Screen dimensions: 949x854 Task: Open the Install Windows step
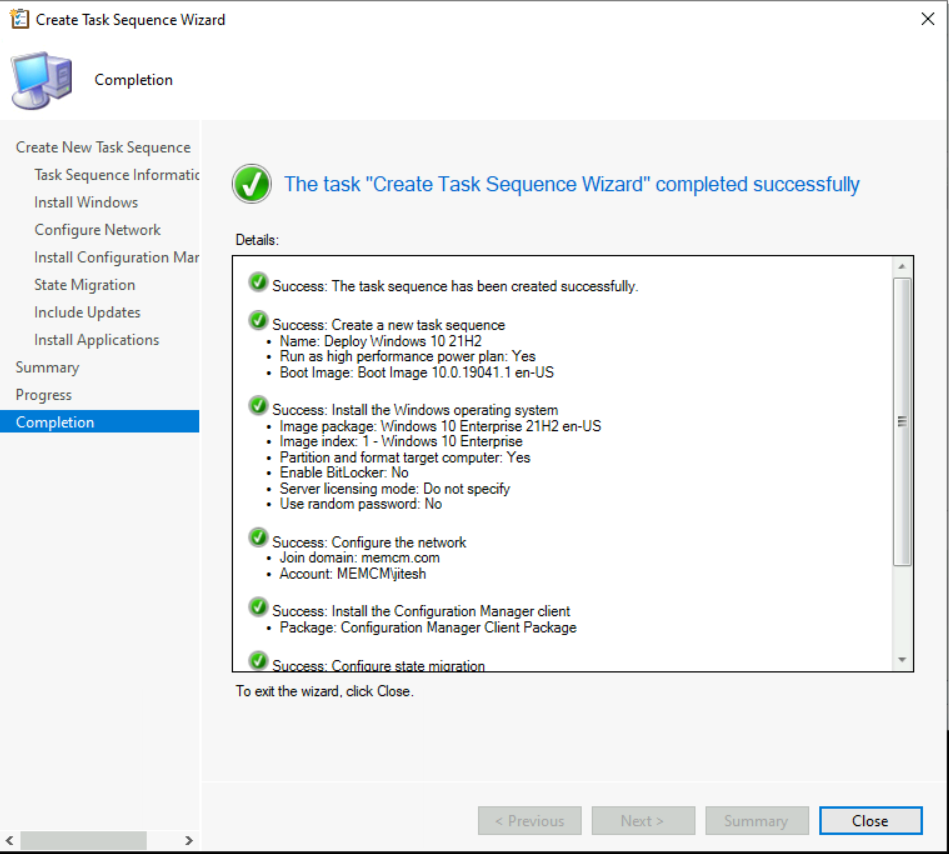point(86,202)
